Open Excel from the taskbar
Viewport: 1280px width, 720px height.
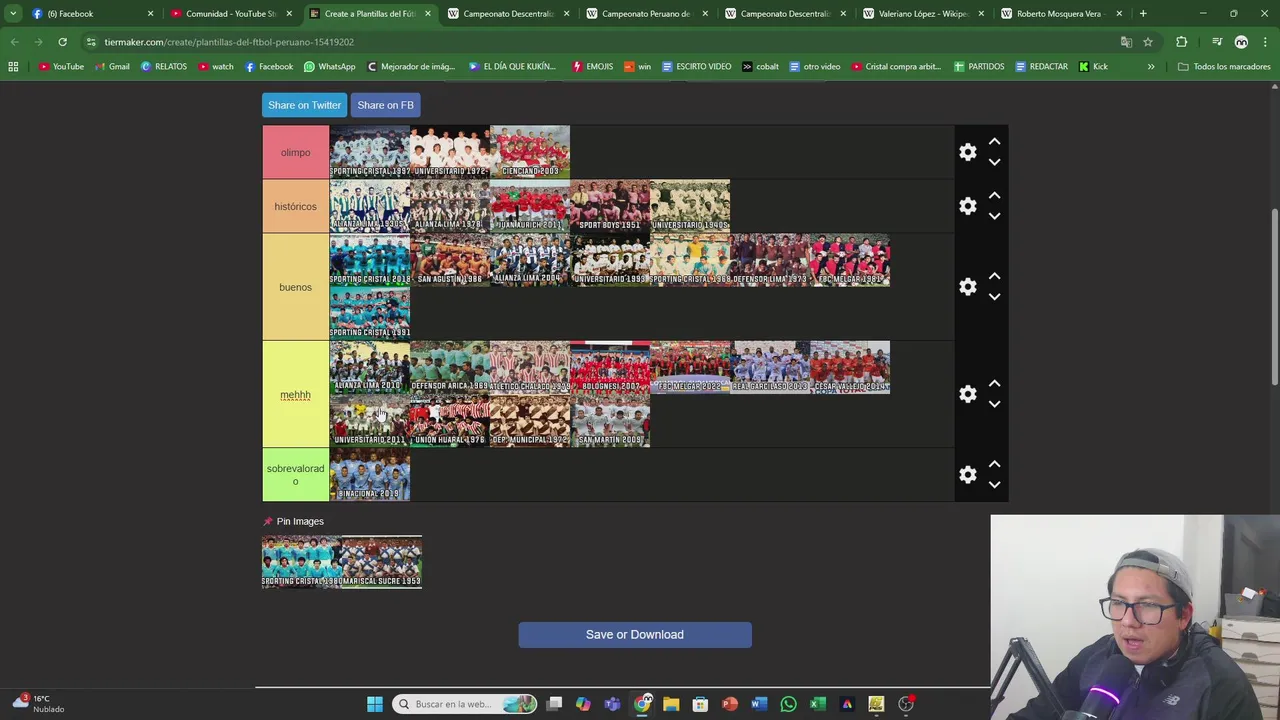coord(817,704)
